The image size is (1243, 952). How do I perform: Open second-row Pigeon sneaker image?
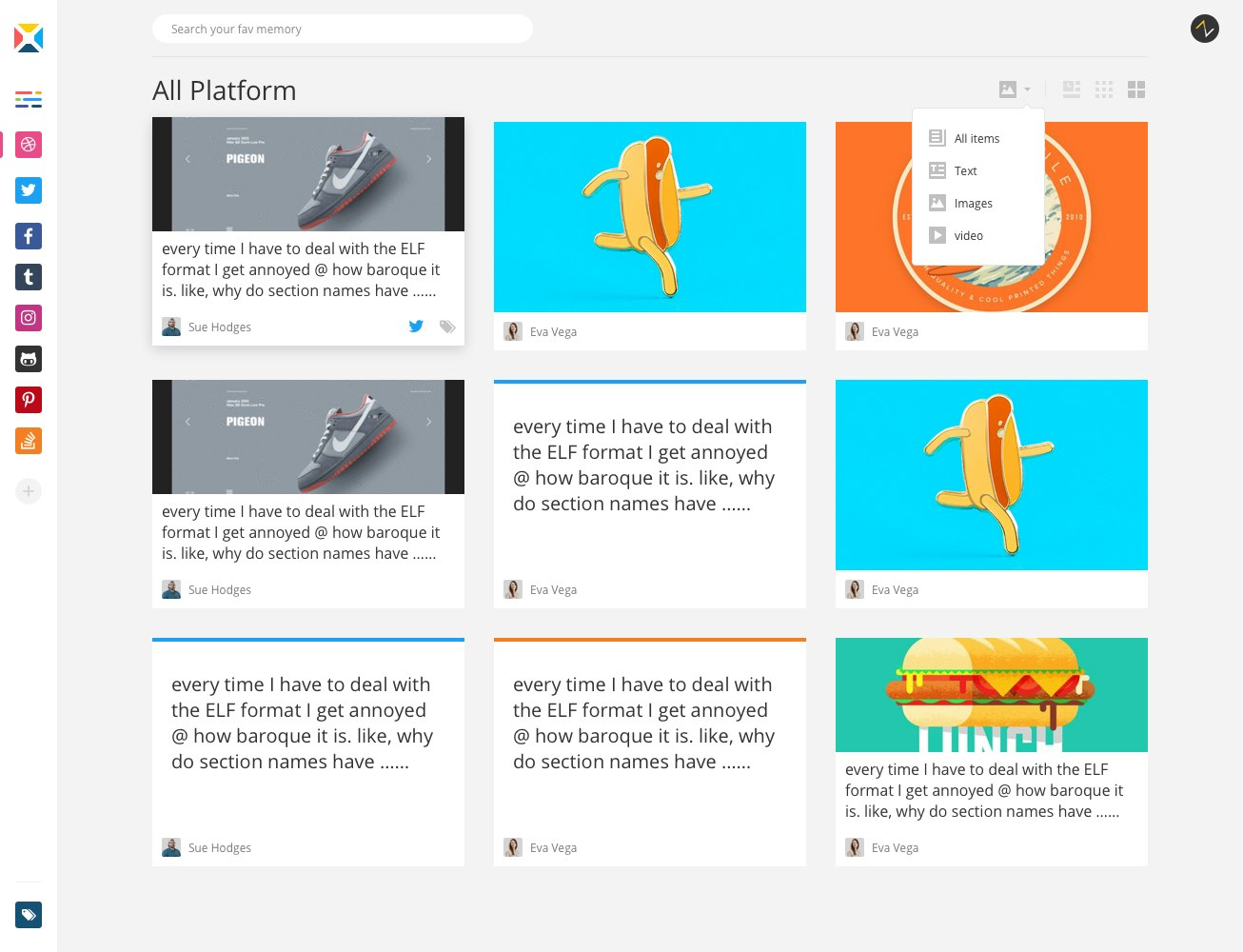(308, 437)
